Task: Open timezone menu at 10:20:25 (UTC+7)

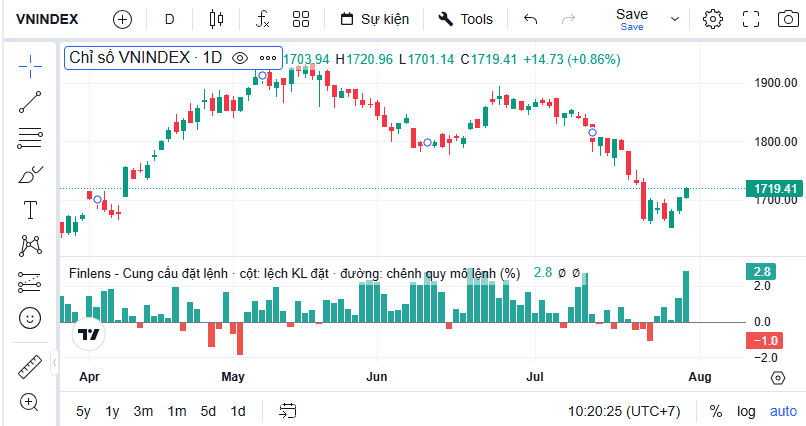Action: coord(624,411)
